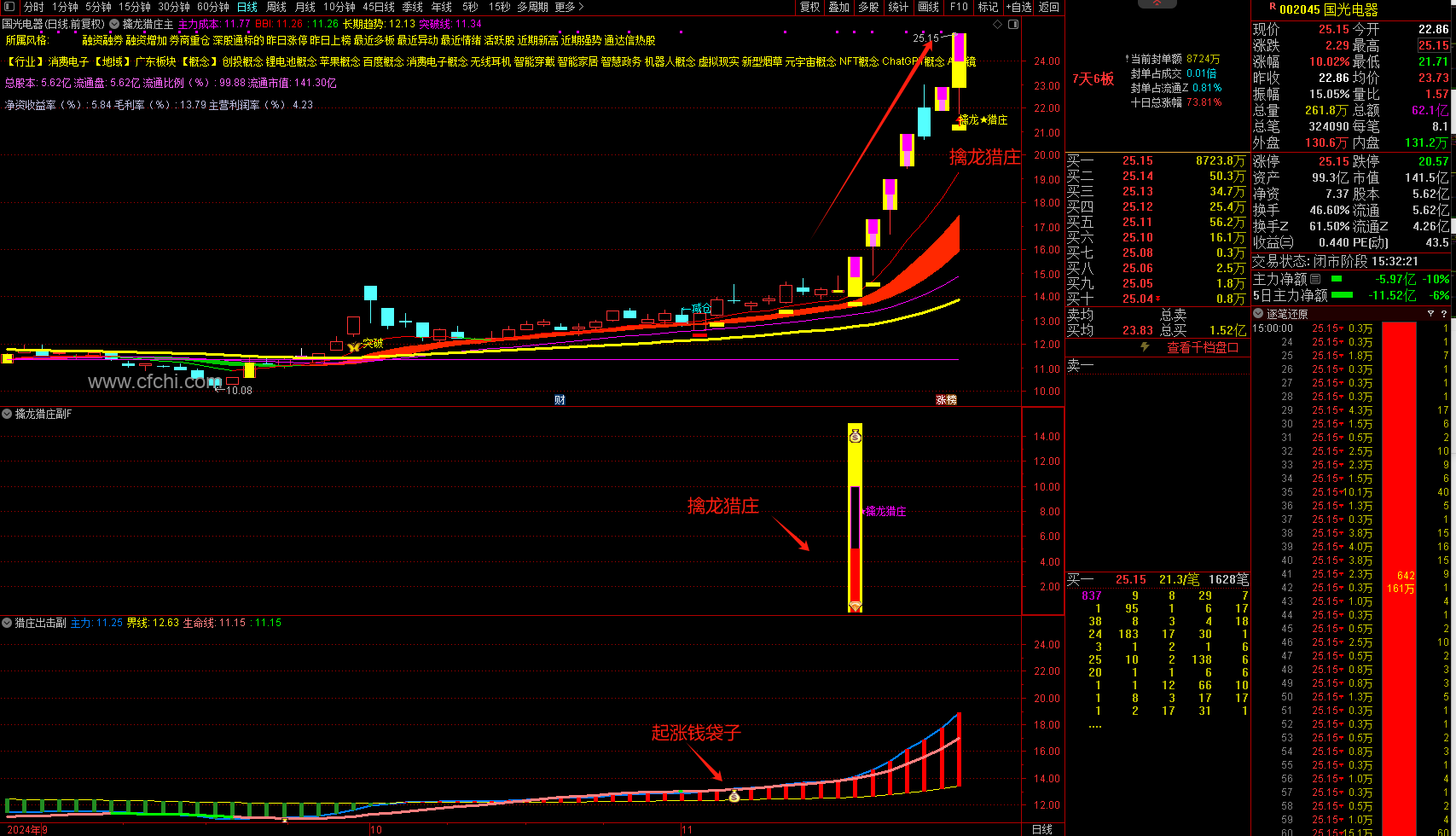Open the help question mark in 逐笔还原

tap(1444, 314)
